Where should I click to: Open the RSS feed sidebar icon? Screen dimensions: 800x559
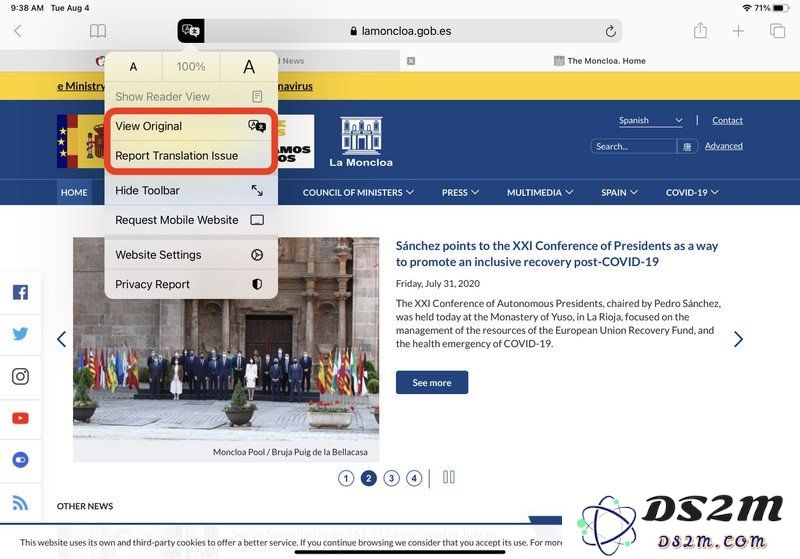(x=20, y=503)
